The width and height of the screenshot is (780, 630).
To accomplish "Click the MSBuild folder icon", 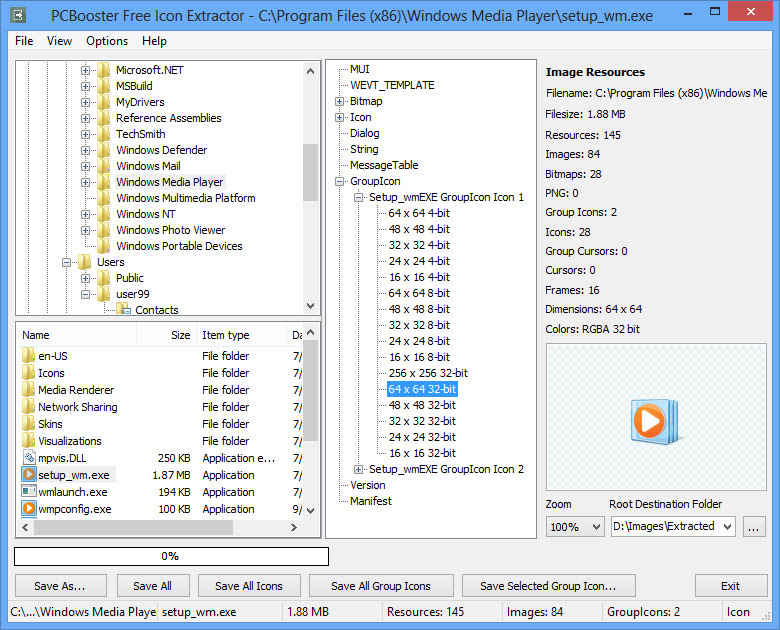I will tap(103, 86).
